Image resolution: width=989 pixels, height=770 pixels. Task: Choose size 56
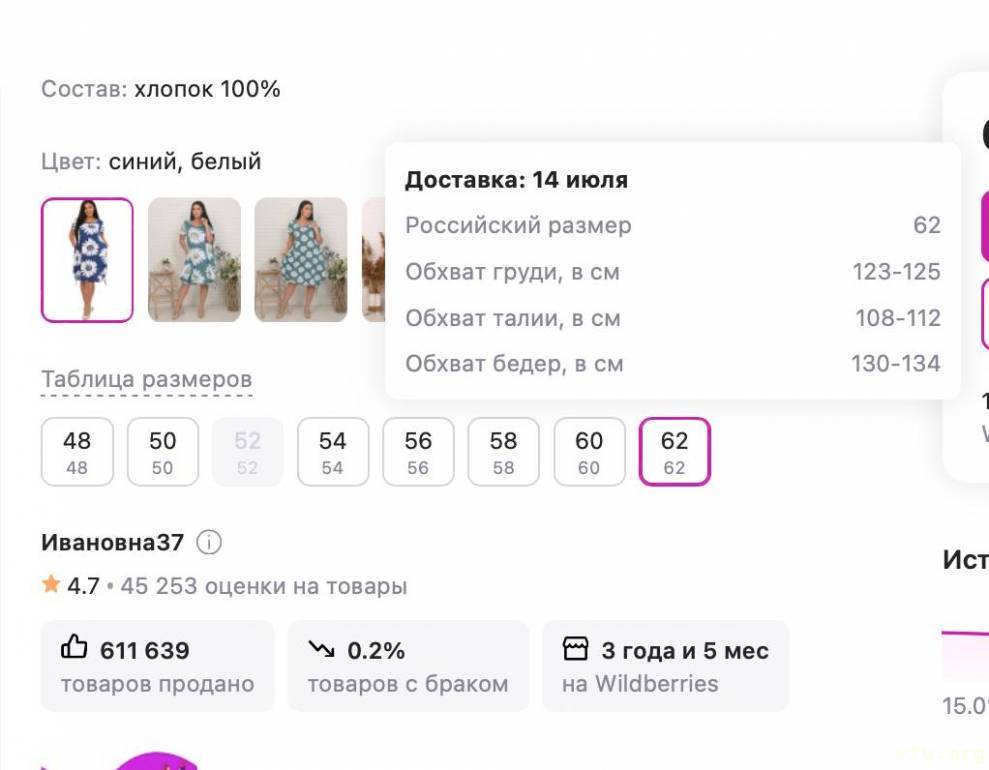point(418,452)
